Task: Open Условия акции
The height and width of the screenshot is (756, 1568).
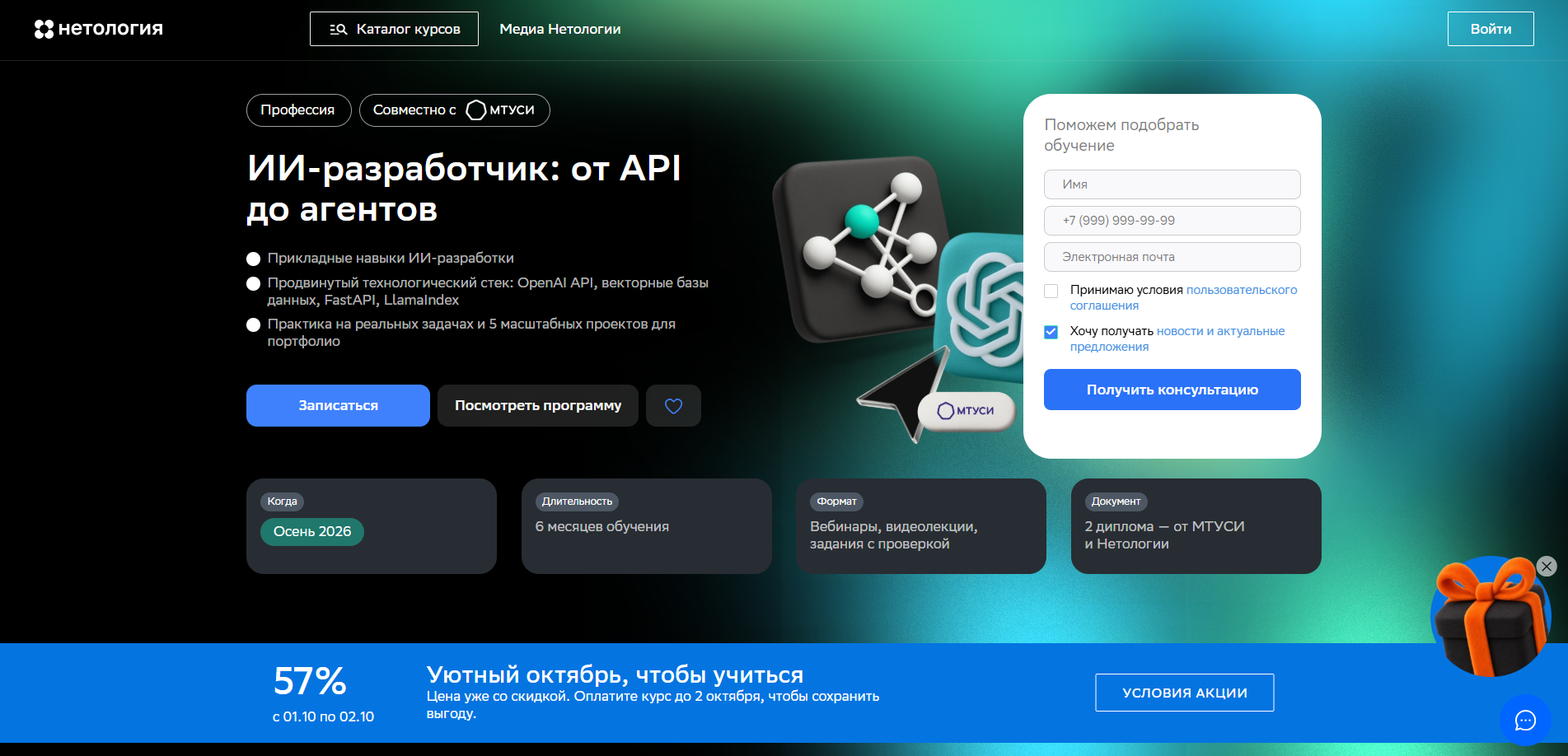Action: point(1184,693)
